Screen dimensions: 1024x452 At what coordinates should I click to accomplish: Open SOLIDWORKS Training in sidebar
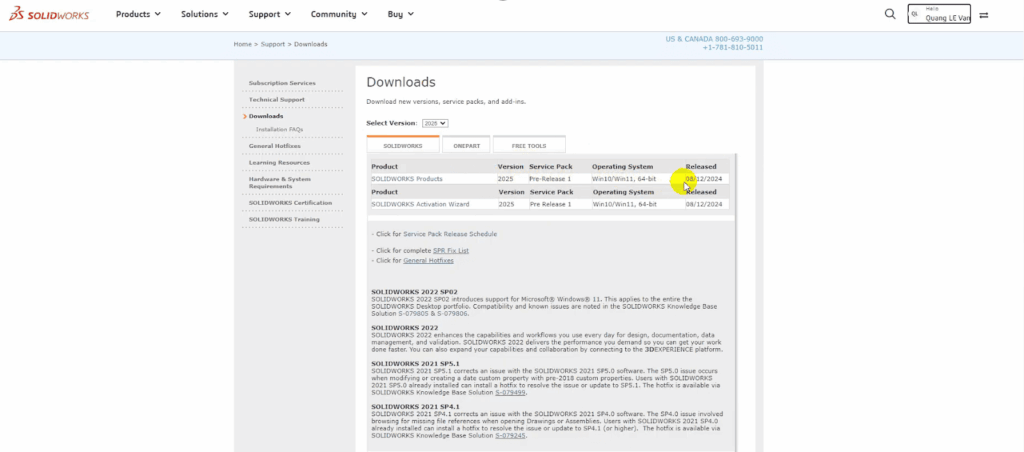(284, 219)
